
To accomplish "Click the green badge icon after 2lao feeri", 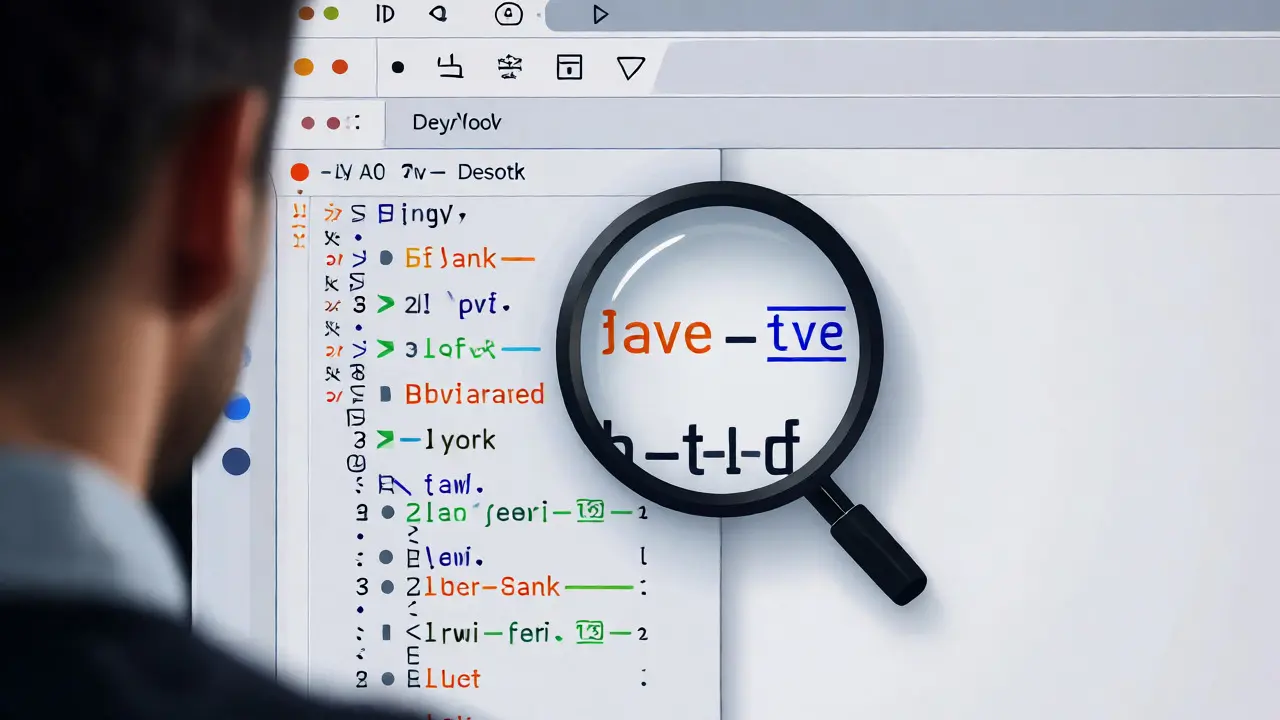I will (x=590, y=513).
